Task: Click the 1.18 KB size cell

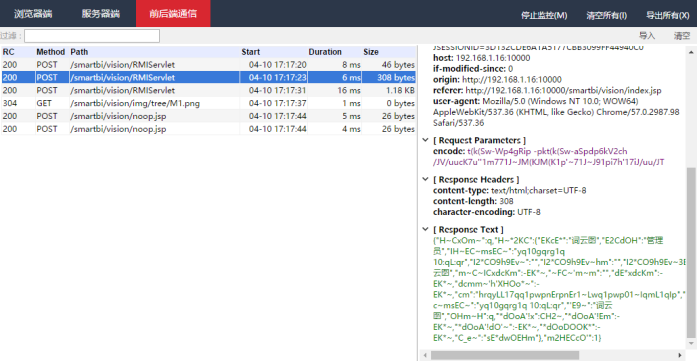Action: tap(400, 91)
